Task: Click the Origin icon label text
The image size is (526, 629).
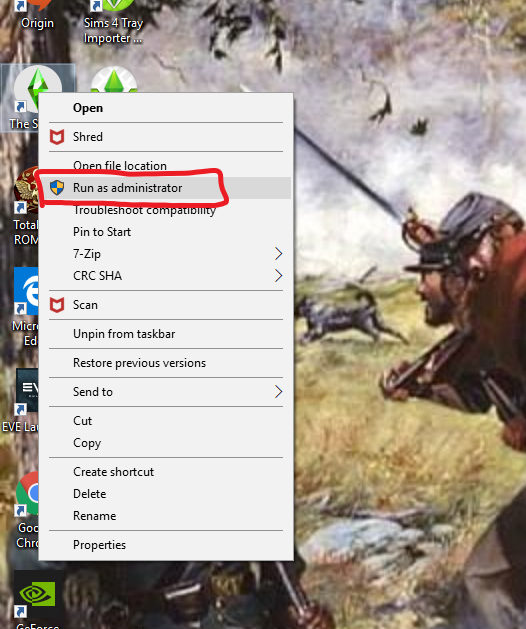Action: (x=37, y=23)
